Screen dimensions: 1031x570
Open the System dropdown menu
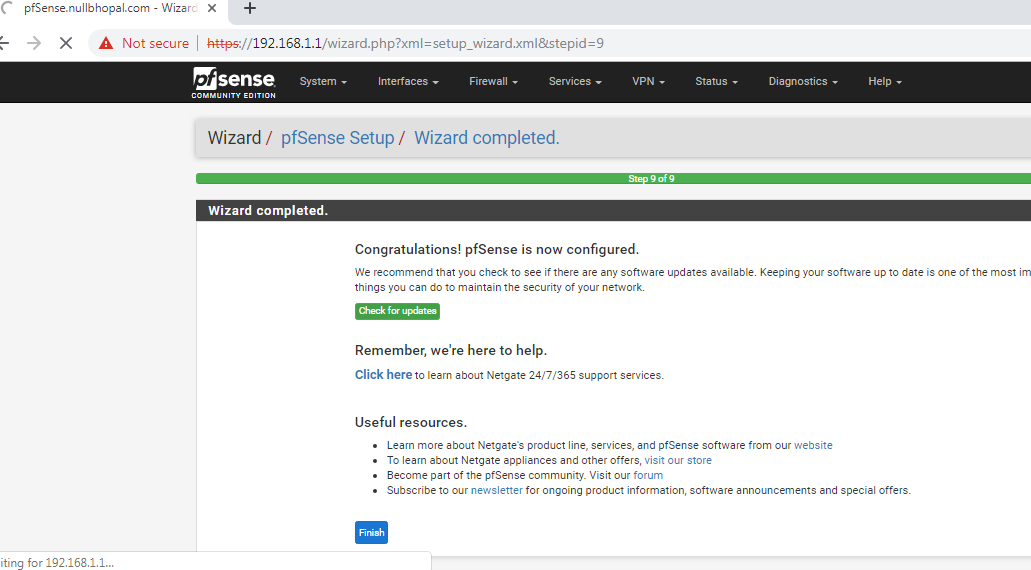(323, 82)
